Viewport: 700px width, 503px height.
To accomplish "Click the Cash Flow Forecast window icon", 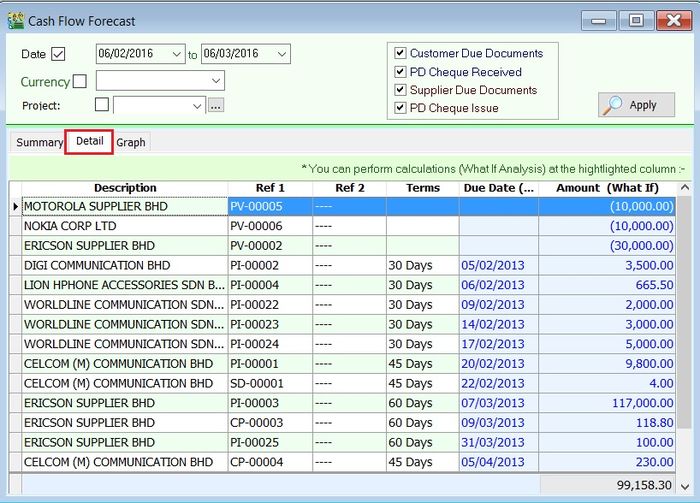I will pos(16,20).
